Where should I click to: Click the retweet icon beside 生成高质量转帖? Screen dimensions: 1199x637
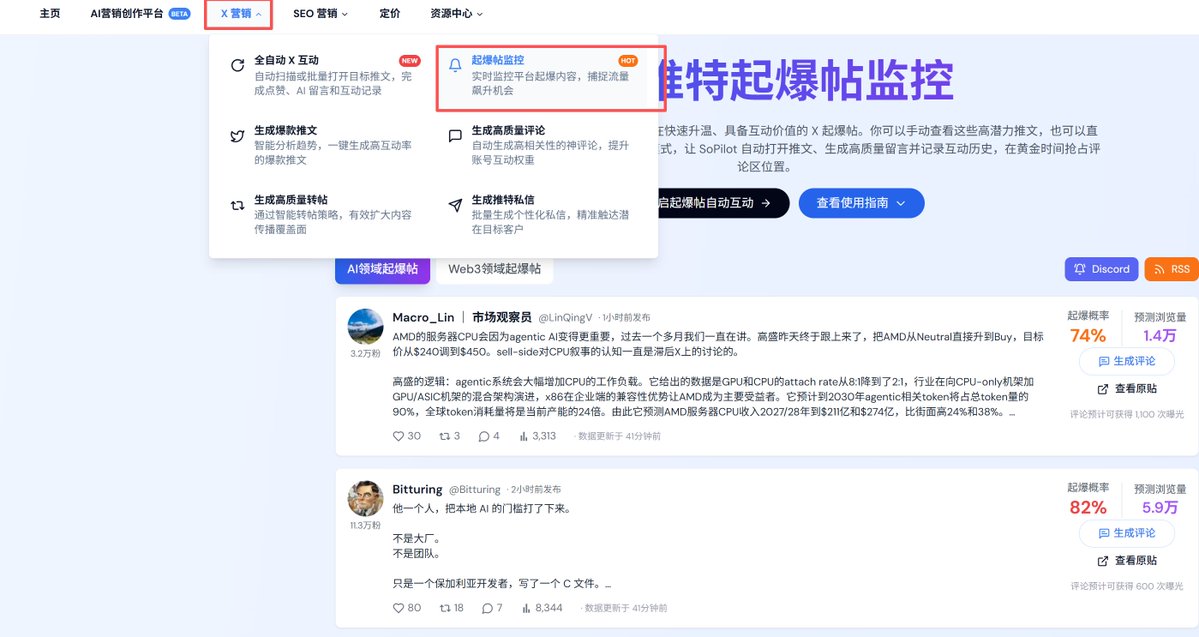[238, 205]
